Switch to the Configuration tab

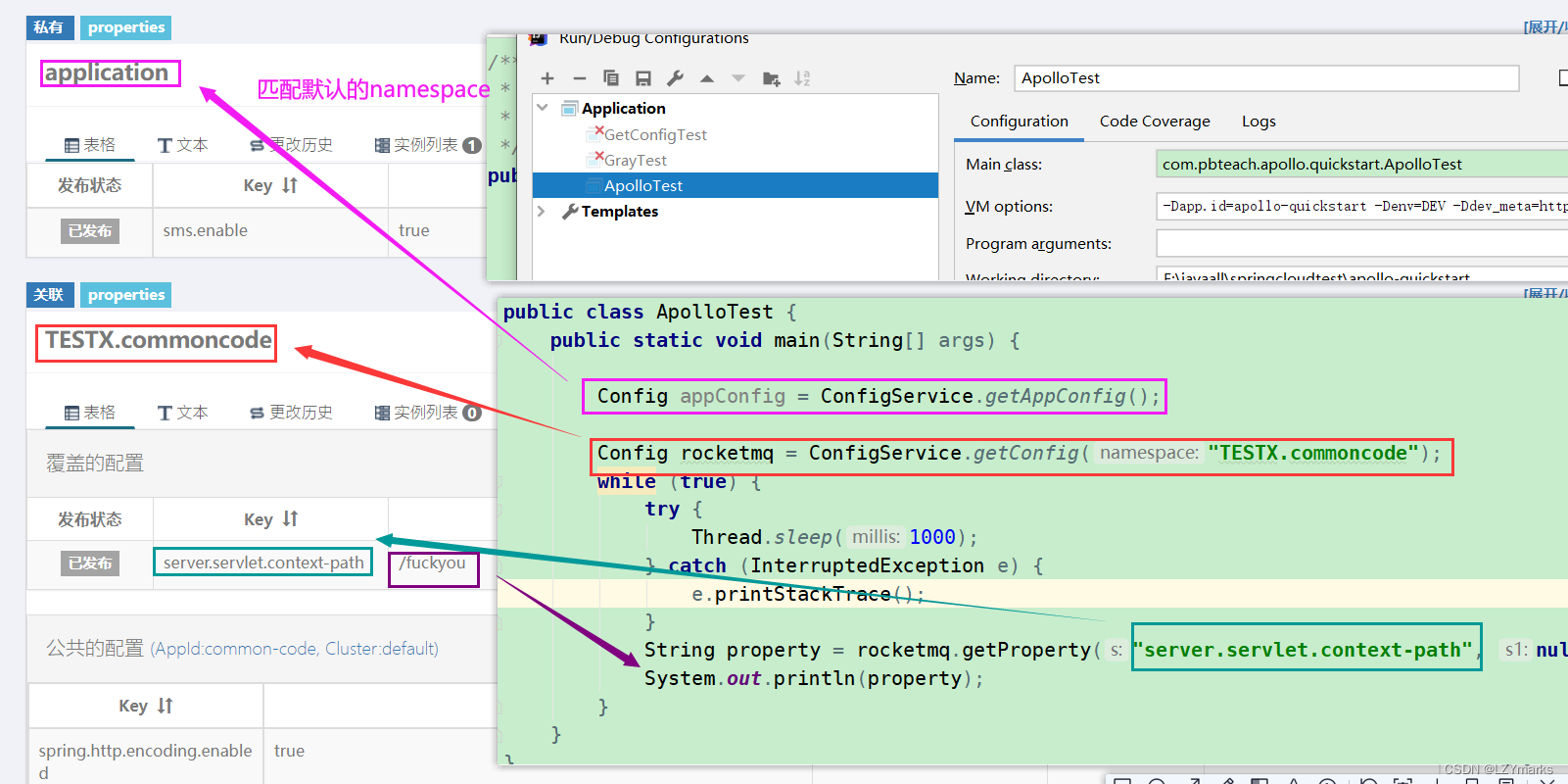[1020, 122]
